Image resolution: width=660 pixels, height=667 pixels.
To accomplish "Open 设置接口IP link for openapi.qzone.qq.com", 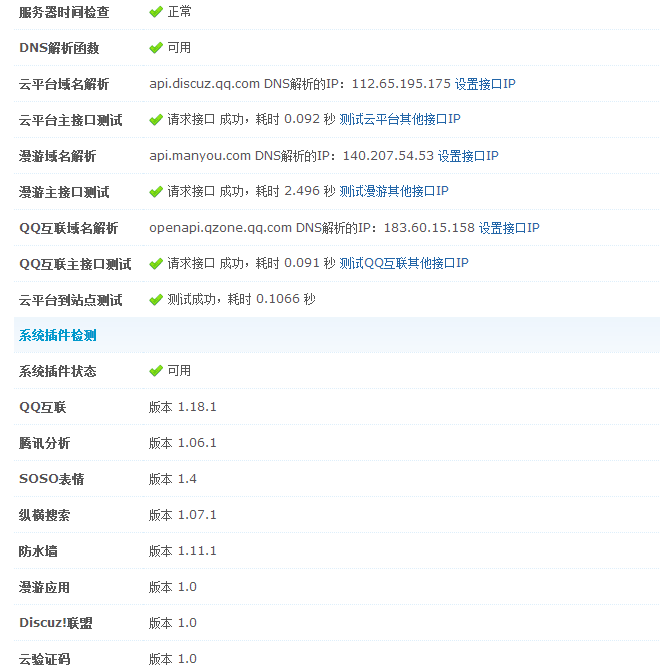I will [509, 228].
